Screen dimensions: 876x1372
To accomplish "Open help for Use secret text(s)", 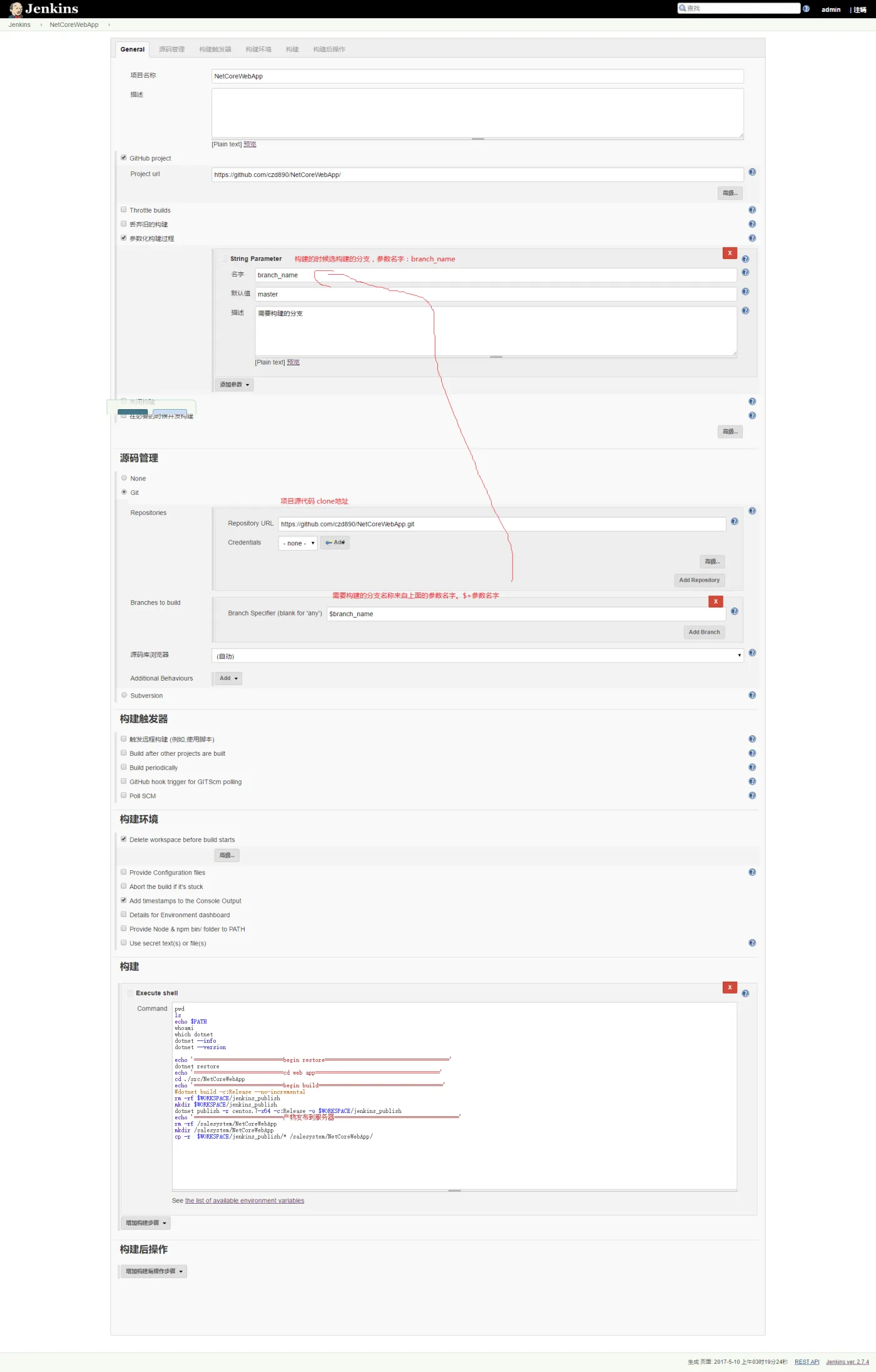I will coord(752,943).
